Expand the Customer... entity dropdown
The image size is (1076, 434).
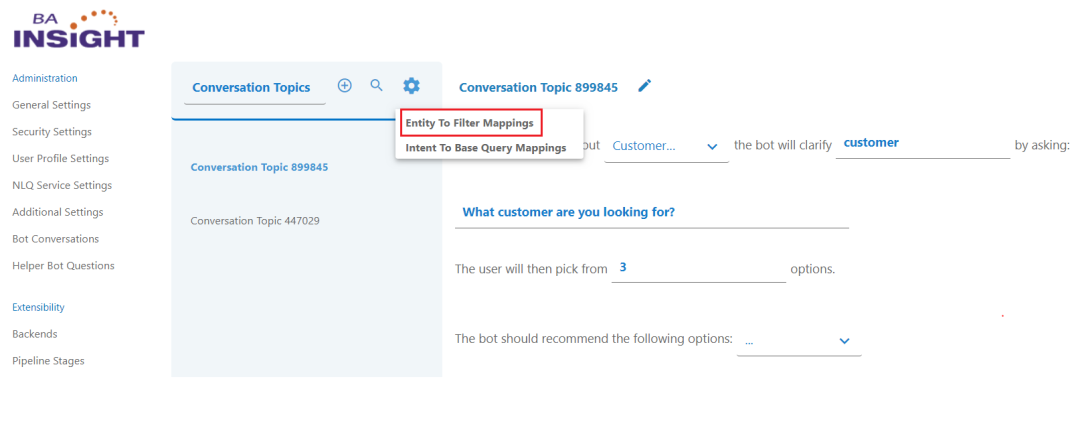pyautogui.click(x=665, y=146)
